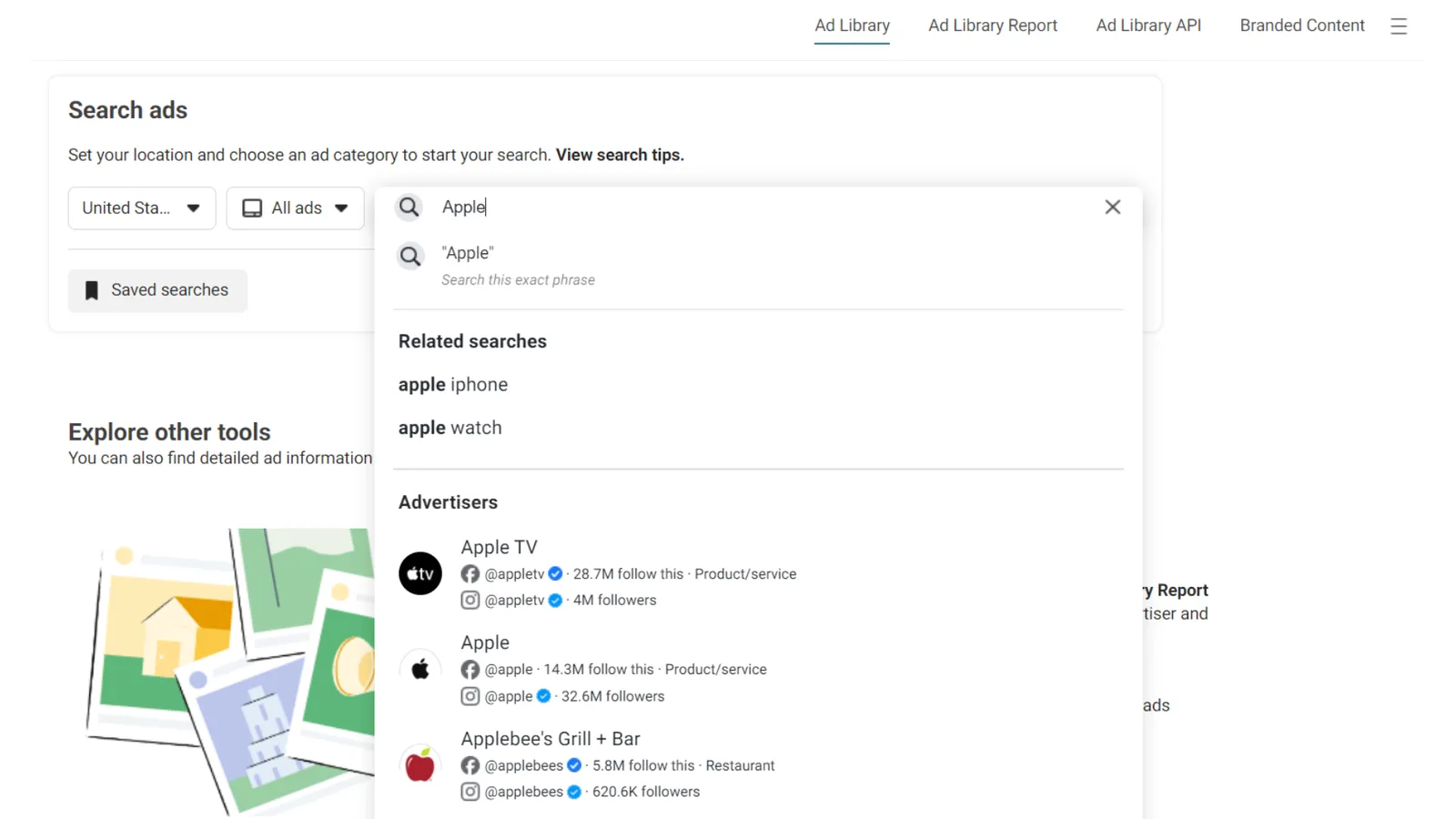Click the magnifier beside the "Apple" exact phrase
1456x819 pixels.
(410, 257)
